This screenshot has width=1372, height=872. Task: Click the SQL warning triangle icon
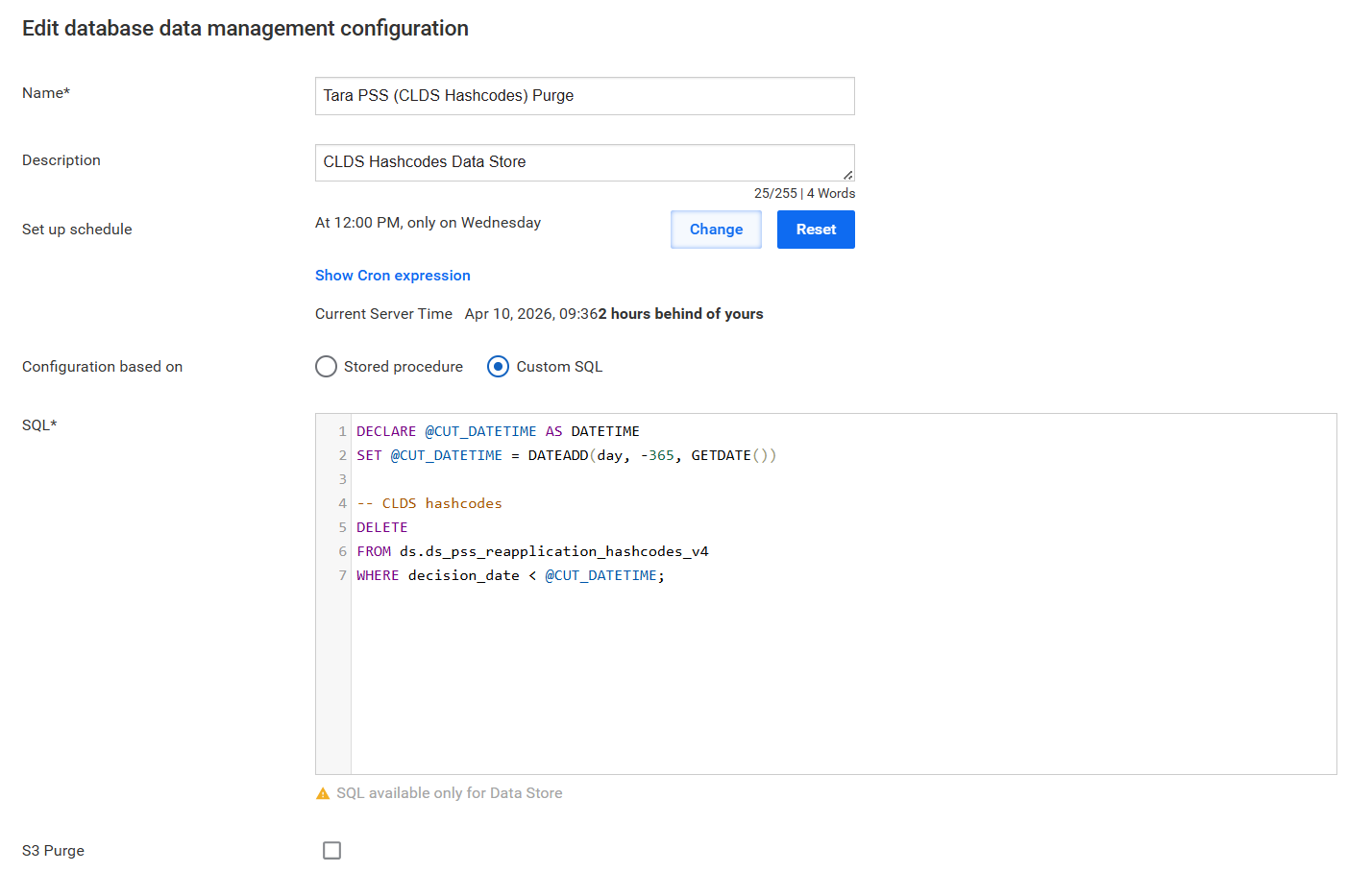pos(323,794)
